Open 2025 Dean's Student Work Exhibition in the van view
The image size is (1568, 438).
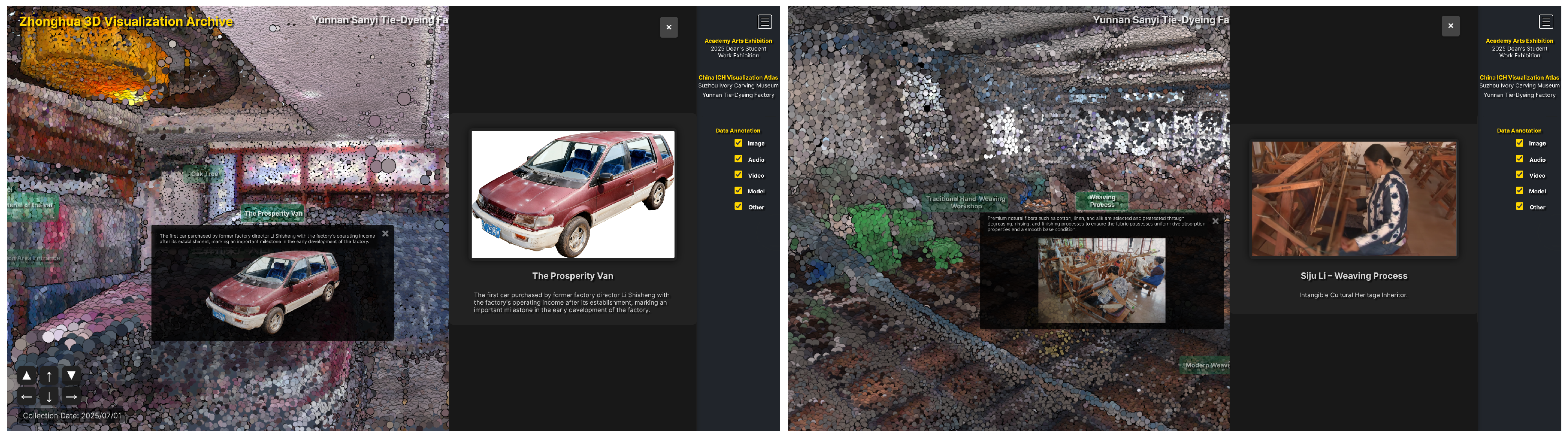click(738, 52)
